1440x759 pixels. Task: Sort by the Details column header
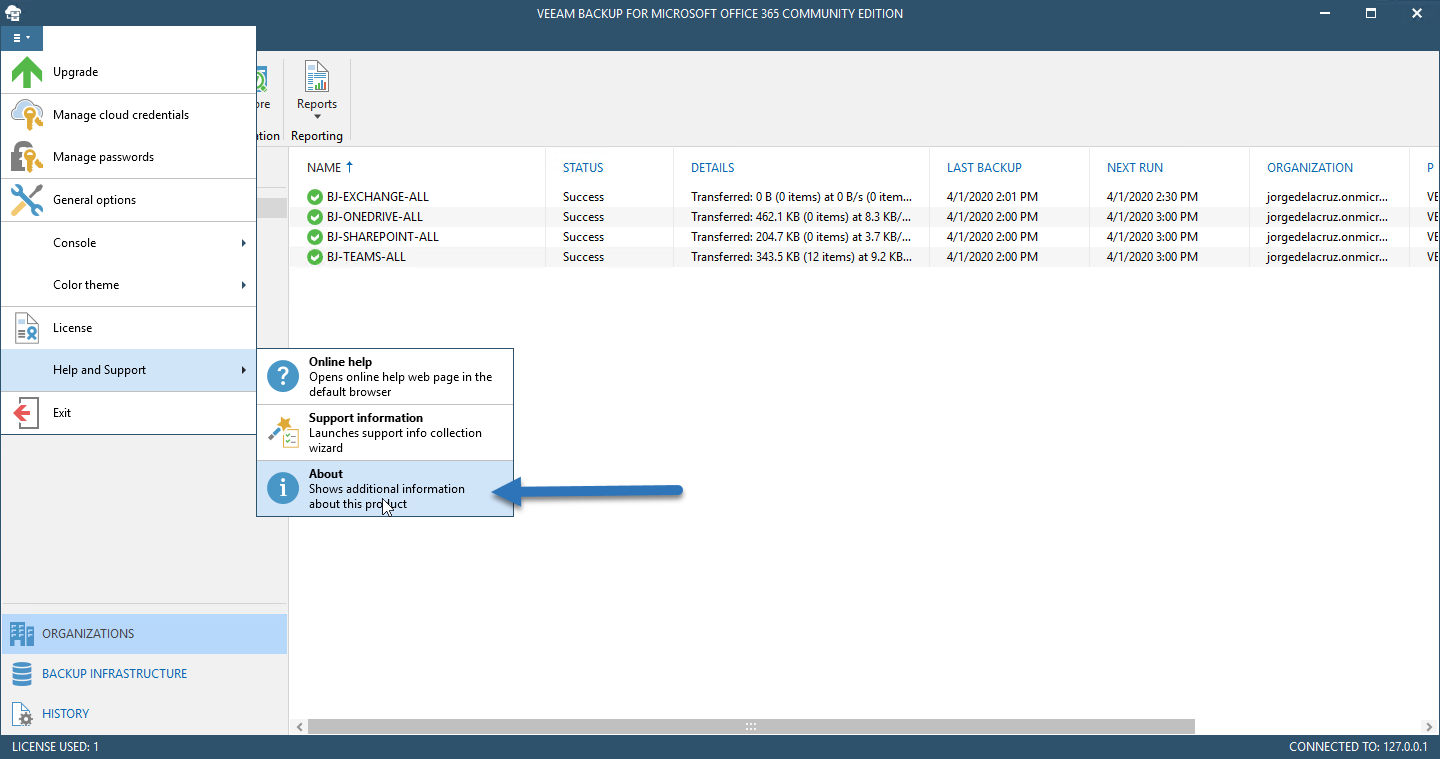click(713, 168)
